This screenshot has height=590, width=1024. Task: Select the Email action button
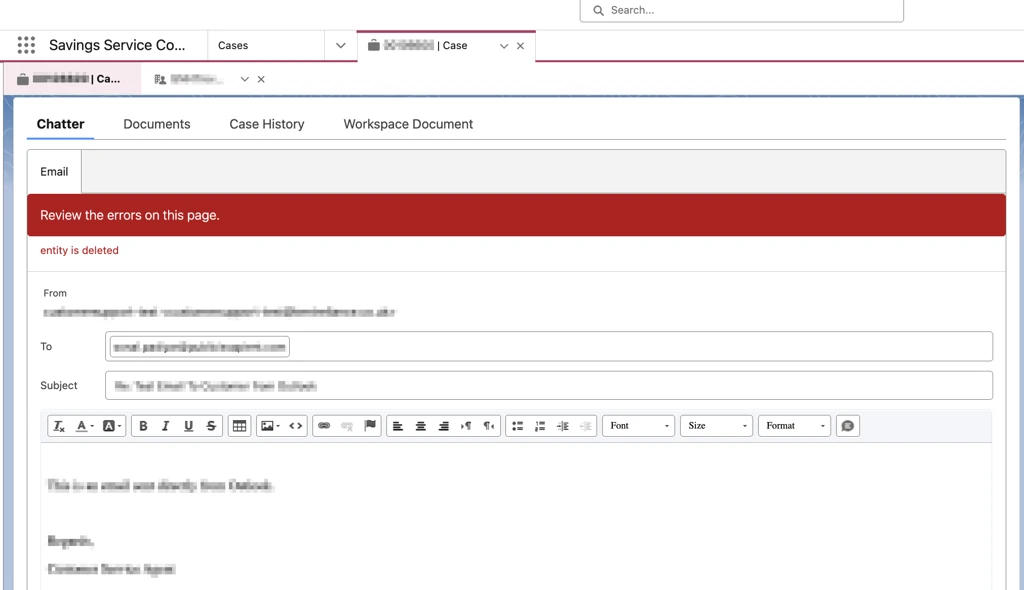coord(54,172)
